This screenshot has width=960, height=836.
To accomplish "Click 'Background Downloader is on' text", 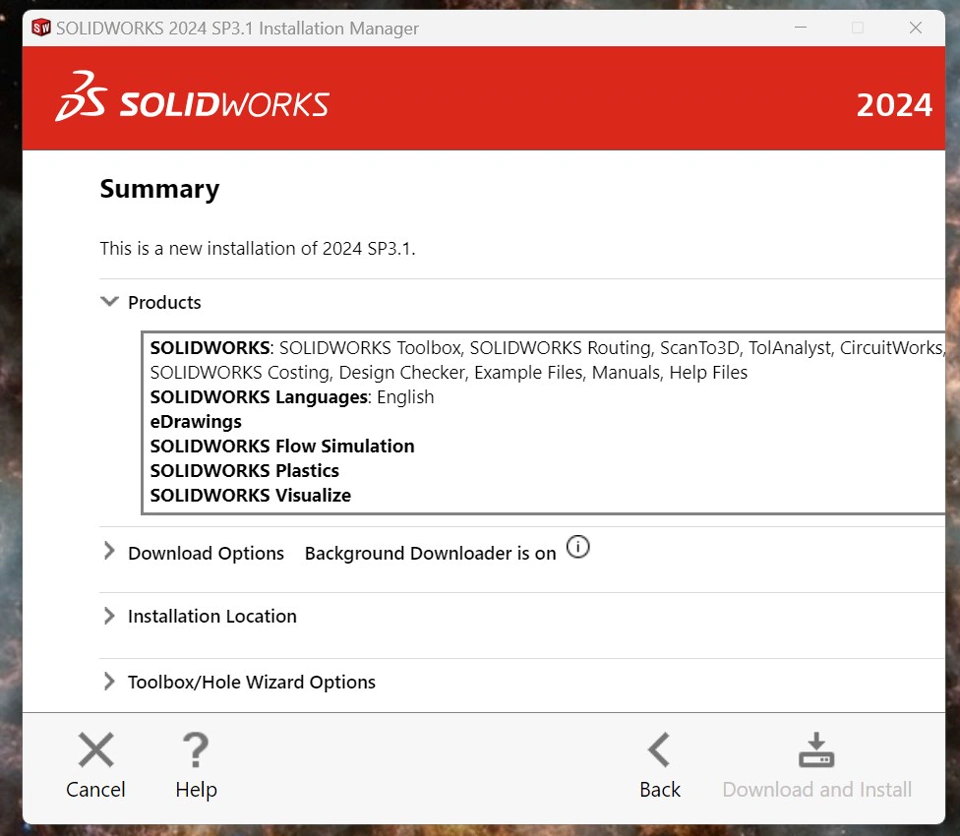I will pos(430,554).
